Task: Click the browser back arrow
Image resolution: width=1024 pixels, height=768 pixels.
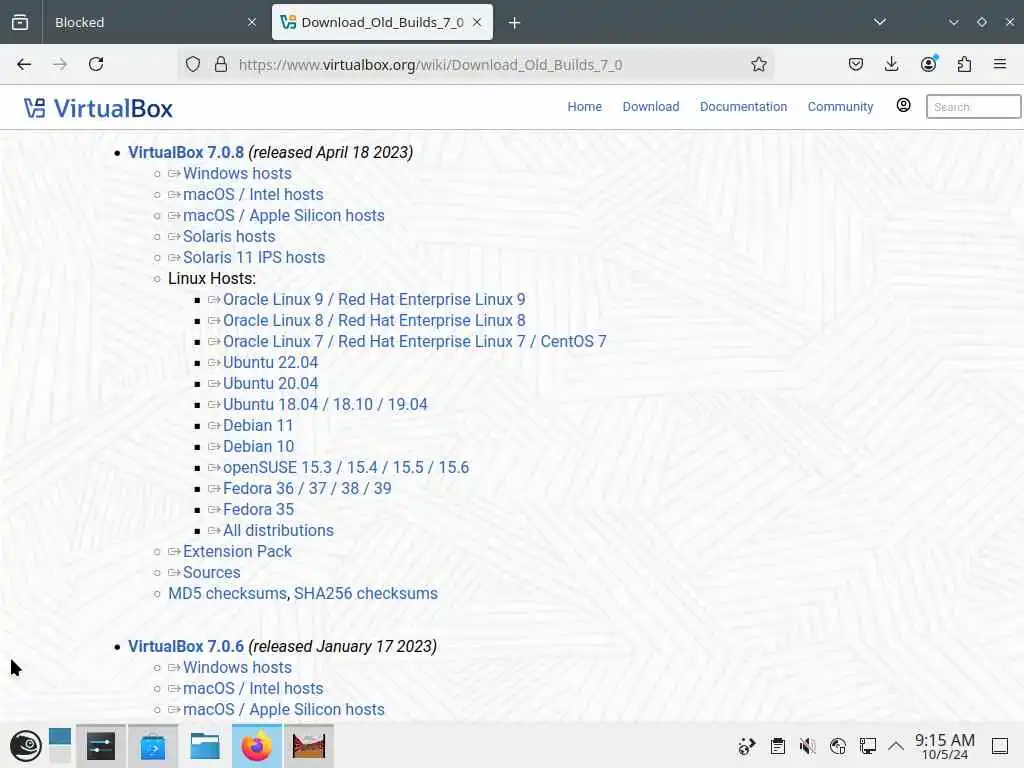Action: [x=24, y=64]
